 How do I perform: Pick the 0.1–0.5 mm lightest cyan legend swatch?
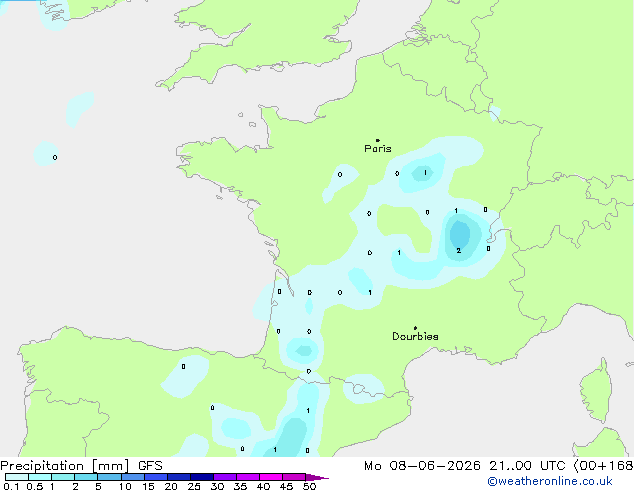tap(17, 477)
